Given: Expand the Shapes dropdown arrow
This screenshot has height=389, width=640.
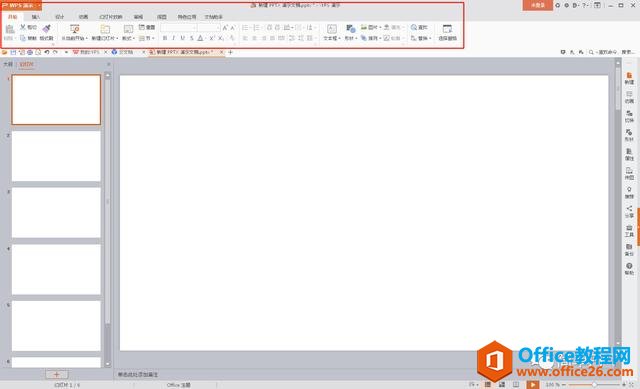Looking at the screenshot, I should pos(356,38).
